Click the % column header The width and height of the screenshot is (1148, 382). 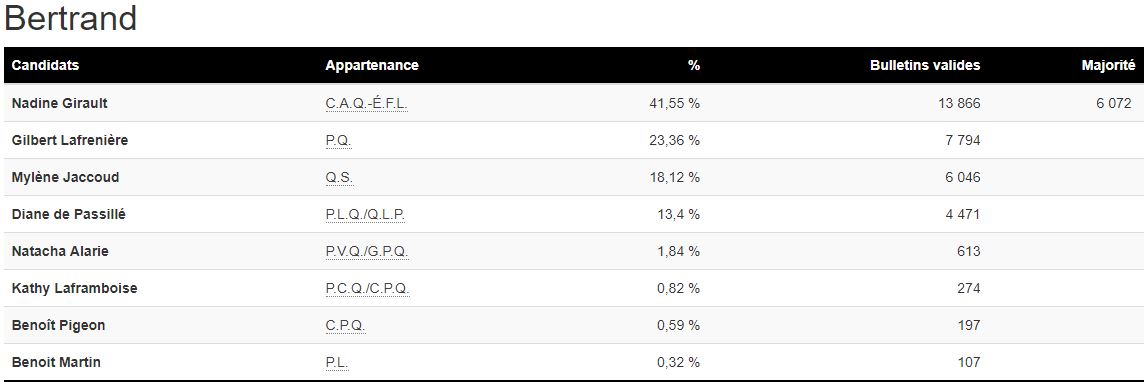coord(694,65)
